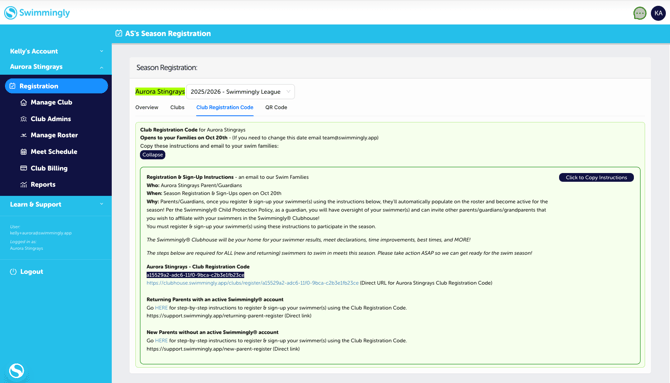This screenshot has height=383, width=670.
Task: Log out using the Logout link
Action: 32,272
